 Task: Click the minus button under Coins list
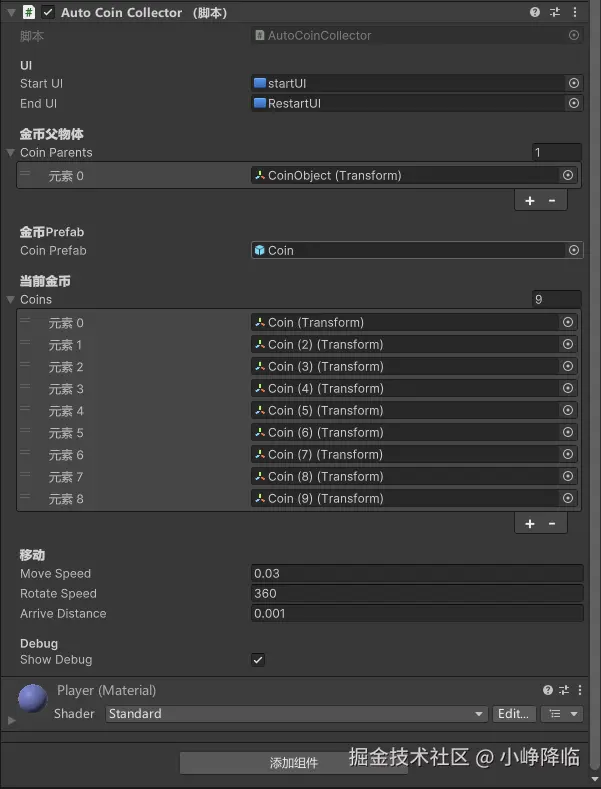point(552,523)
